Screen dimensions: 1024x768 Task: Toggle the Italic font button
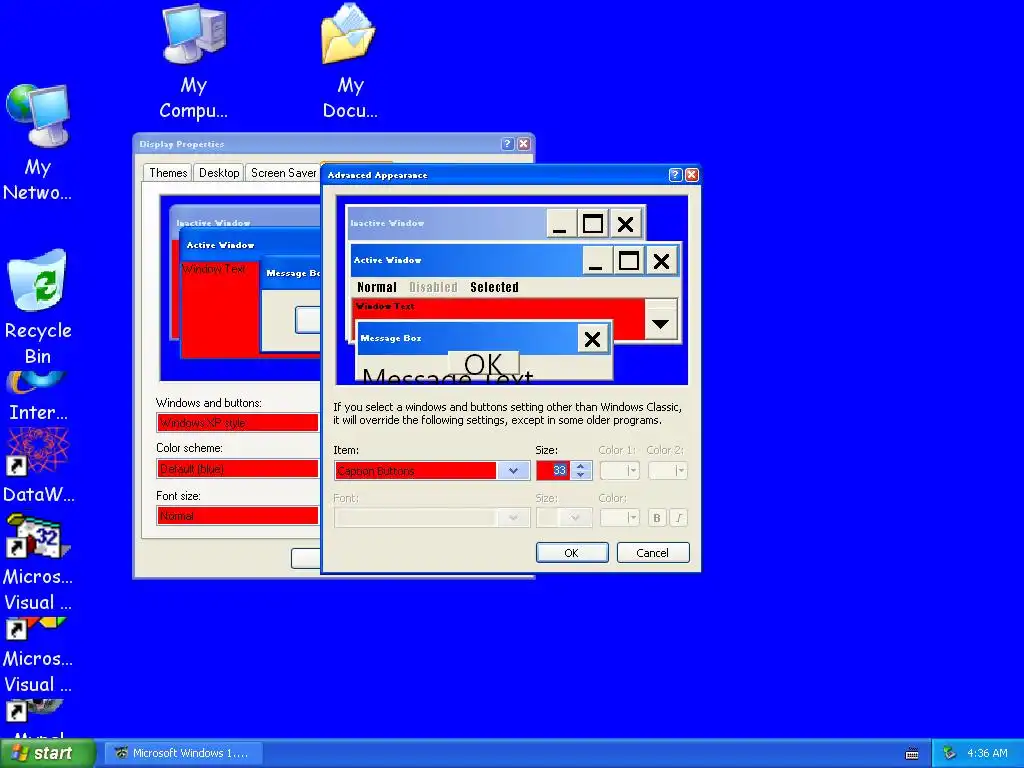pyautogui.click(x=679, y=517)
